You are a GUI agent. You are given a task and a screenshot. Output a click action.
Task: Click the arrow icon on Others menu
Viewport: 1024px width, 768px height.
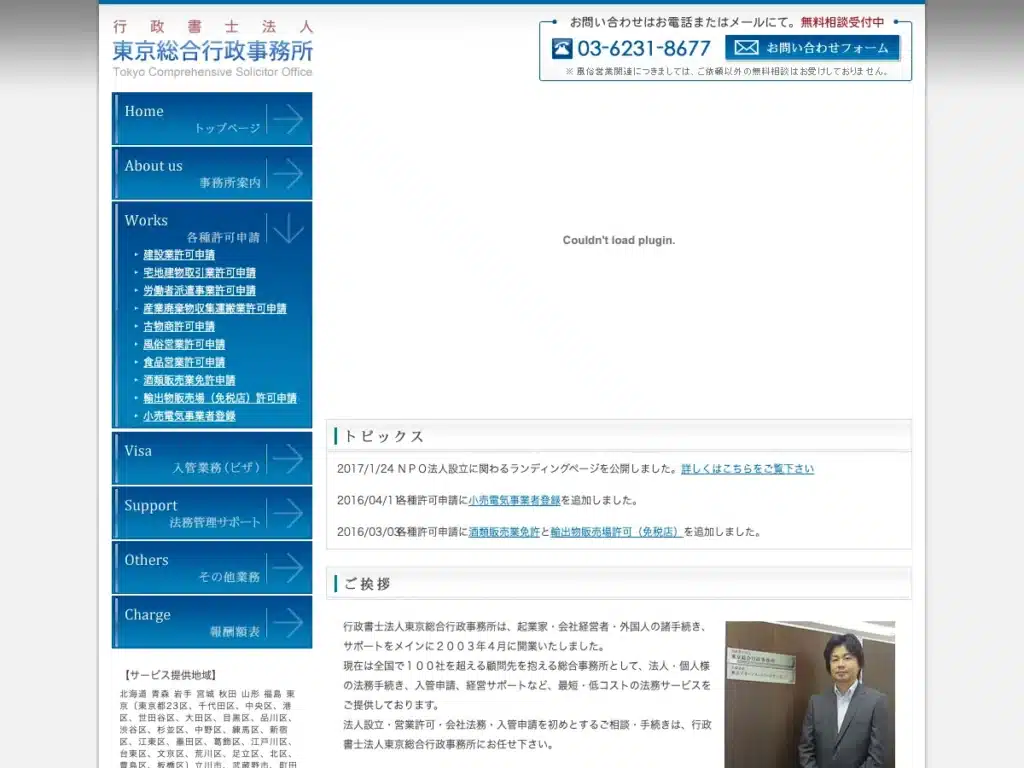(x=288, y=568)
